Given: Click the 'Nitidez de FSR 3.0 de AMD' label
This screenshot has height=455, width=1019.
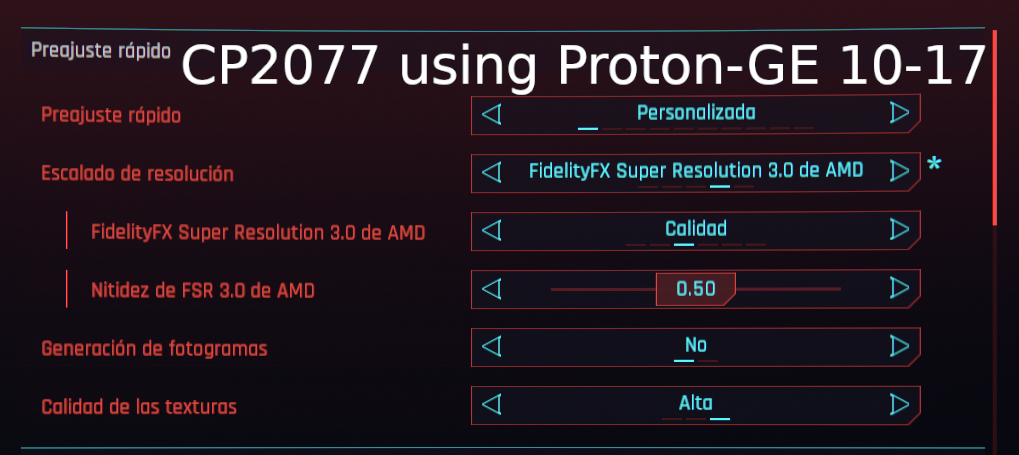Looking at the screenshot, I should pos(203,291).
